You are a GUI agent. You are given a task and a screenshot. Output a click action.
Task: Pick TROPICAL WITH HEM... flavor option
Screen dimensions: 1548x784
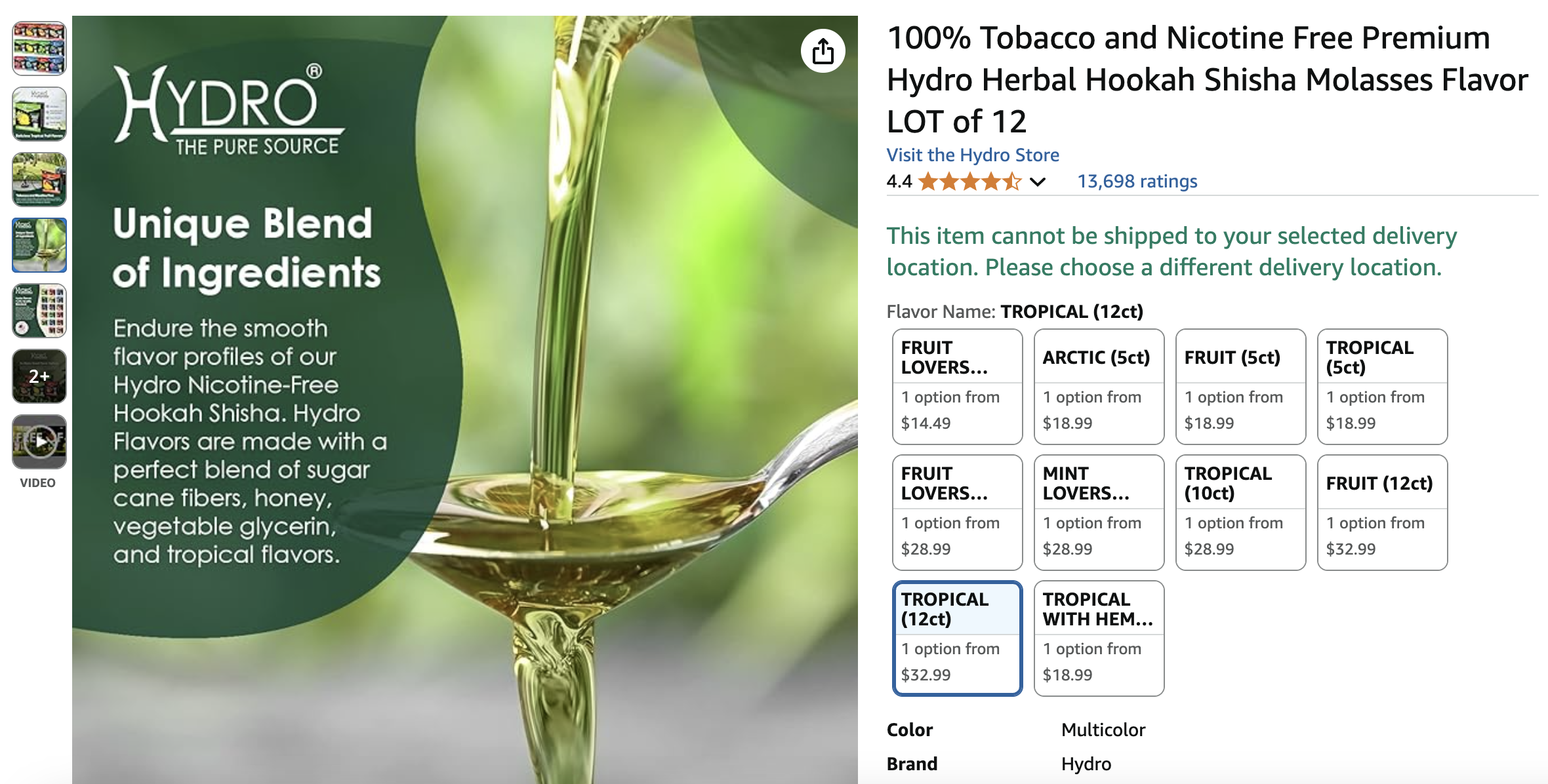coord(1099,638)
